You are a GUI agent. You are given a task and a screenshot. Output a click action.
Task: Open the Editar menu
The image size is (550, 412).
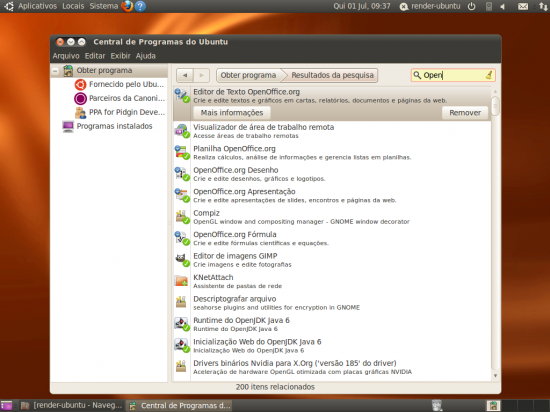coord(95,56)
